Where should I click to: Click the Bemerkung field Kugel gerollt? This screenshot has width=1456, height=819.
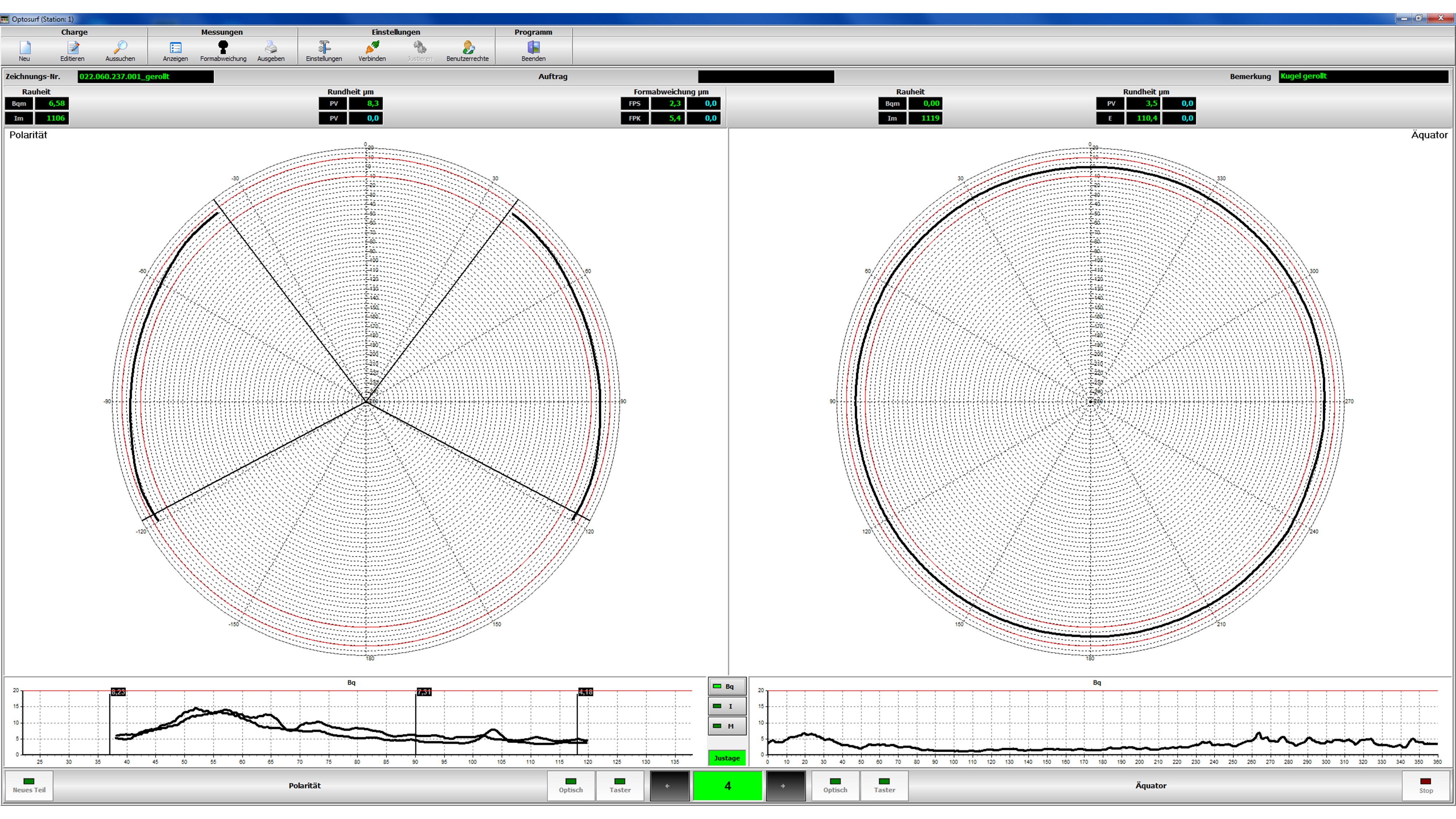click(1364, 76)
